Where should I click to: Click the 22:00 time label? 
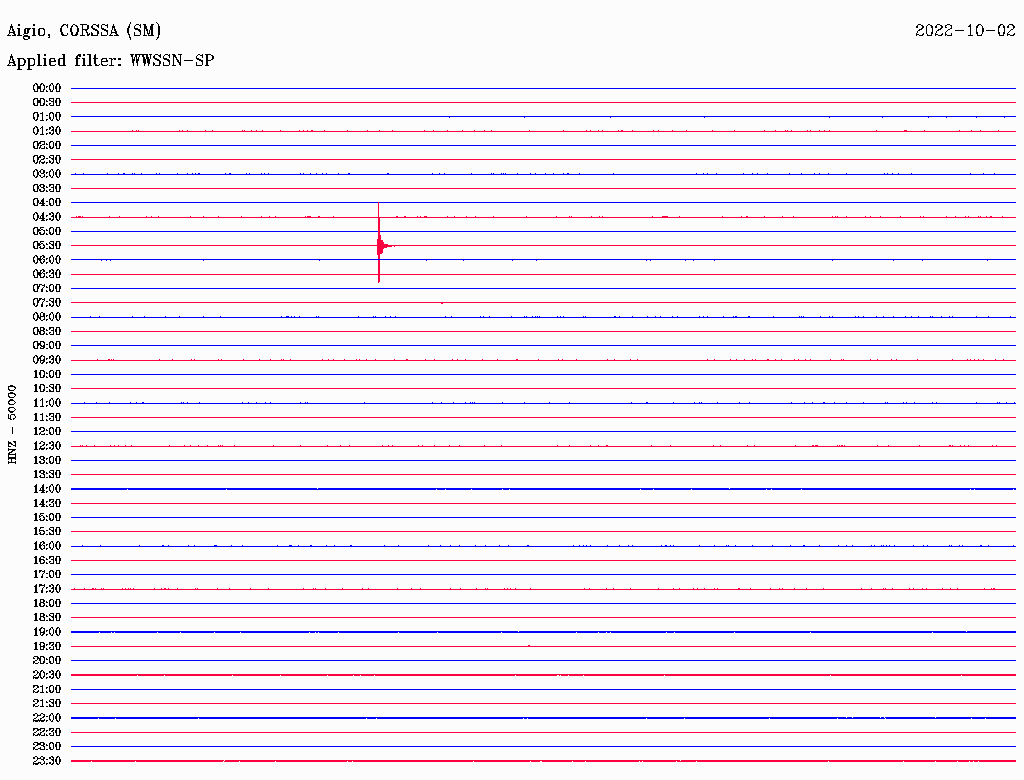click(47, 718)
